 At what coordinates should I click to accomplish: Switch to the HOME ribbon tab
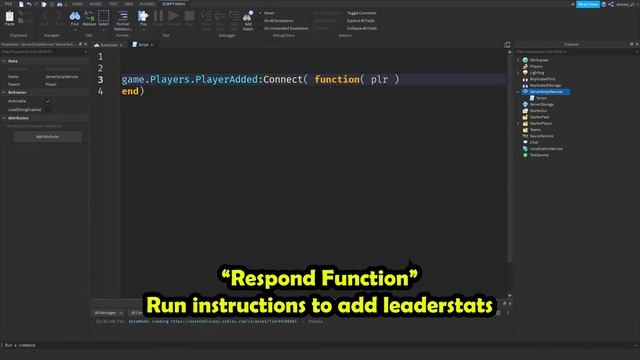(x=77, y=4)
